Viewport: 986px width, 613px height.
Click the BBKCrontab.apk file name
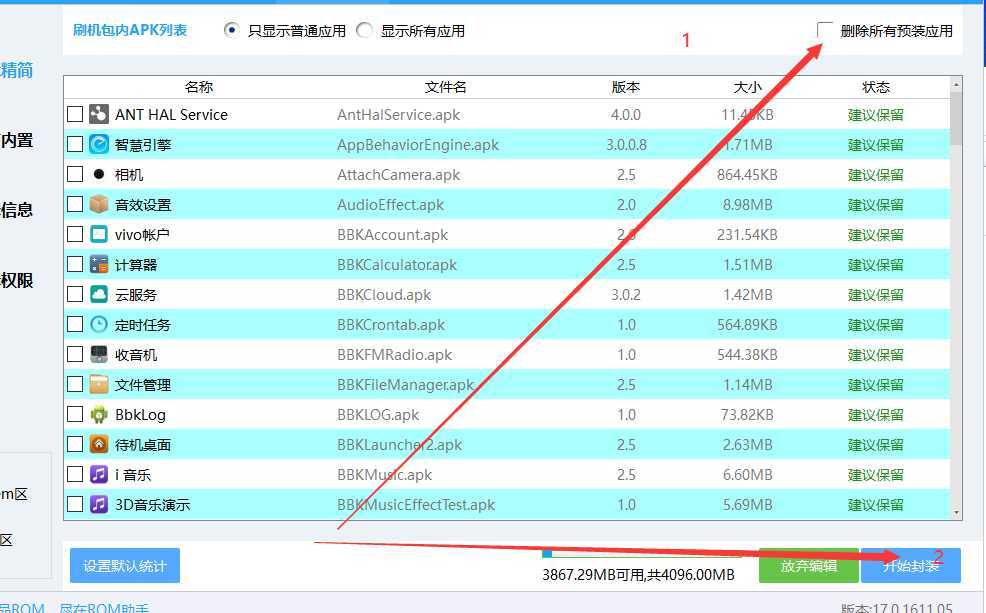tap(391, 324)
